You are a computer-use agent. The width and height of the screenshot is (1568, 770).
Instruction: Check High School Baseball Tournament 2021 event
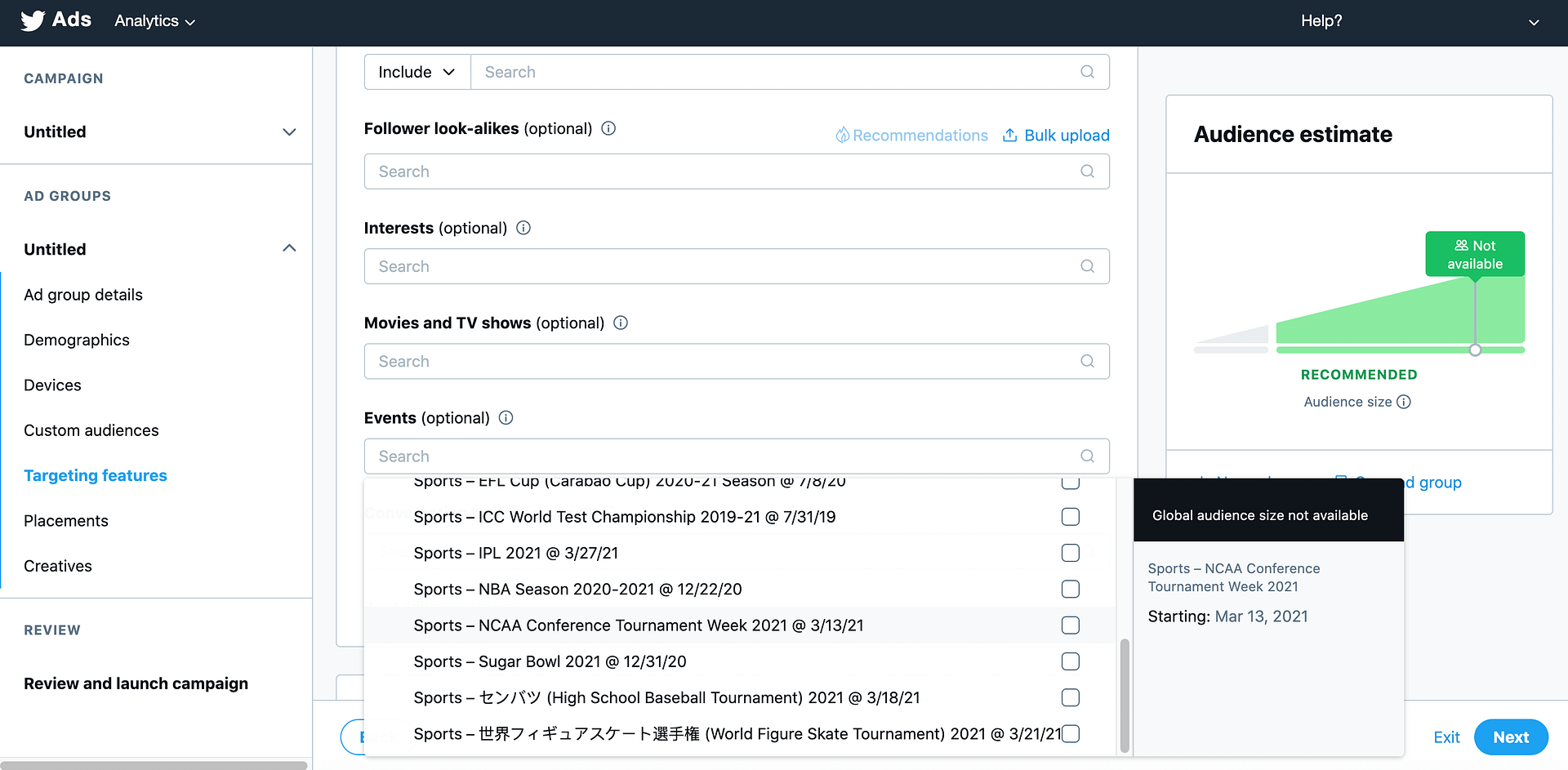1071,697
